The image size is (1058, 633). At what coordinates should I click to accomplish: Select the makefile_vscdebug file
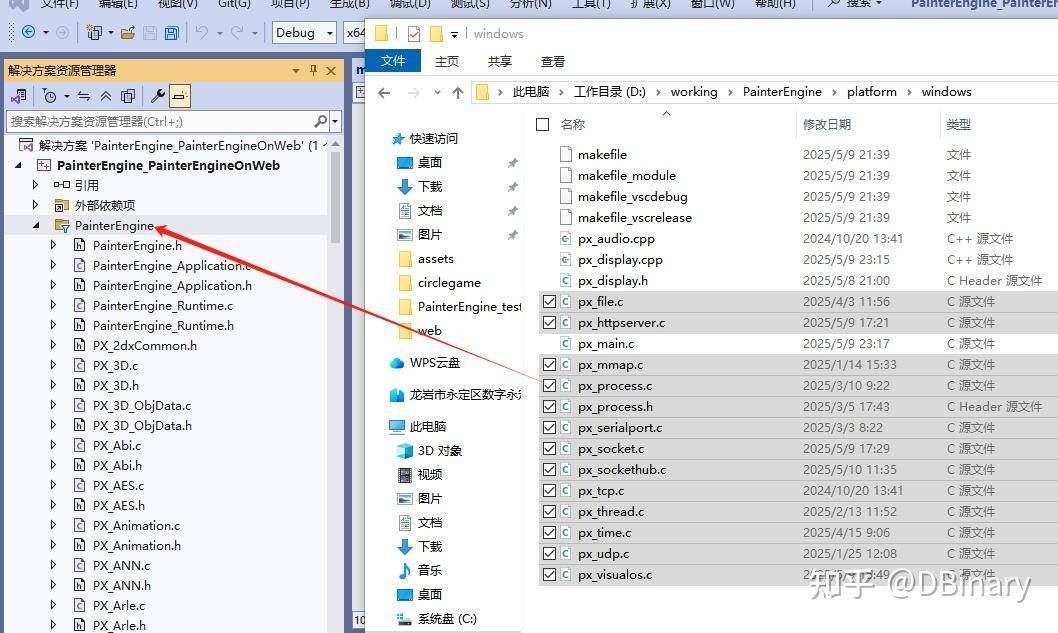tap(632, 197)
